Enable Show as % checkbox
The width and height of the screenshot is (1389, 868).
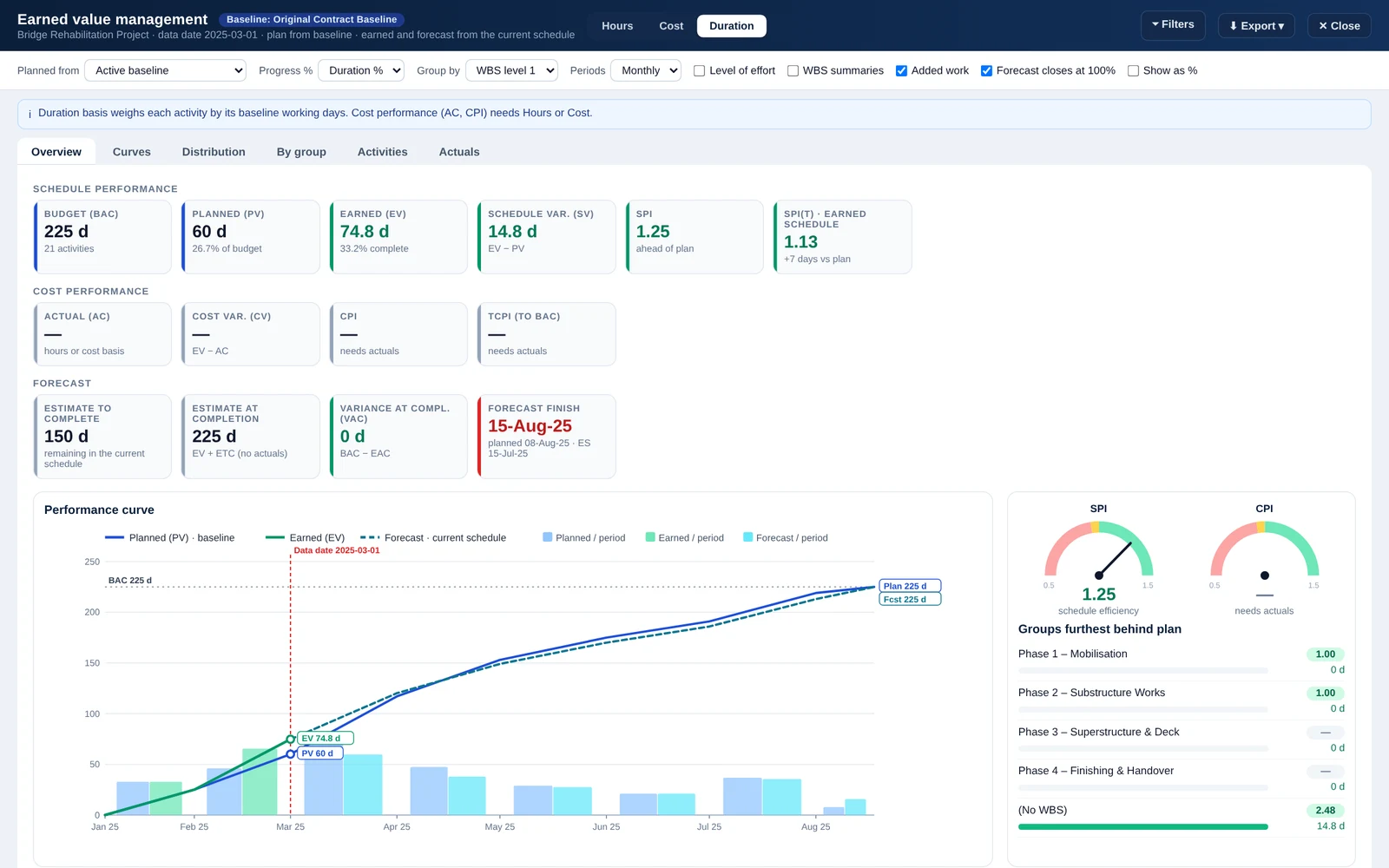tap(1133, 71)
